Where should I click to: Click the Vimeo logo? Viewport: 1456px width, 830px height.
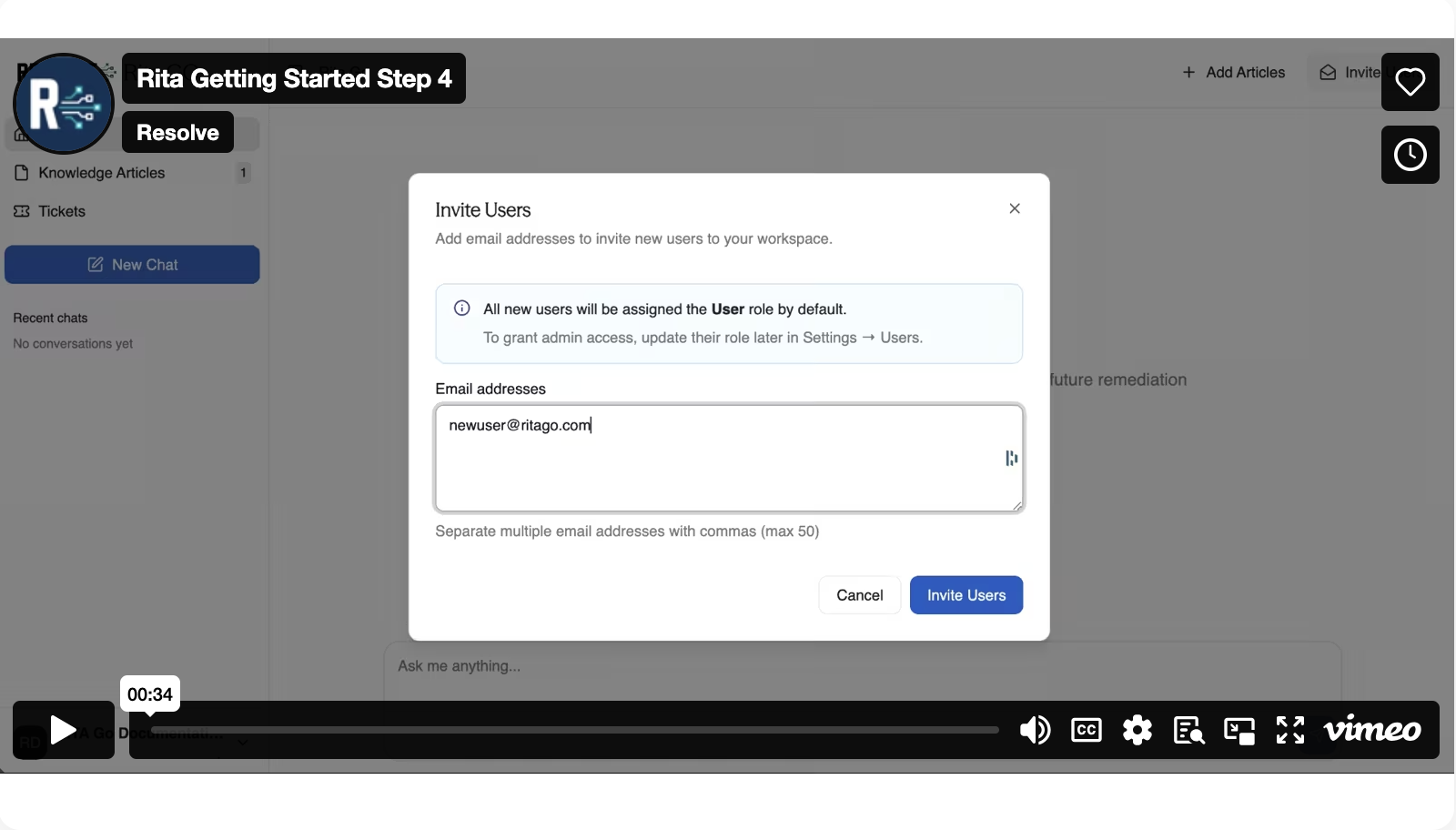1372,730
